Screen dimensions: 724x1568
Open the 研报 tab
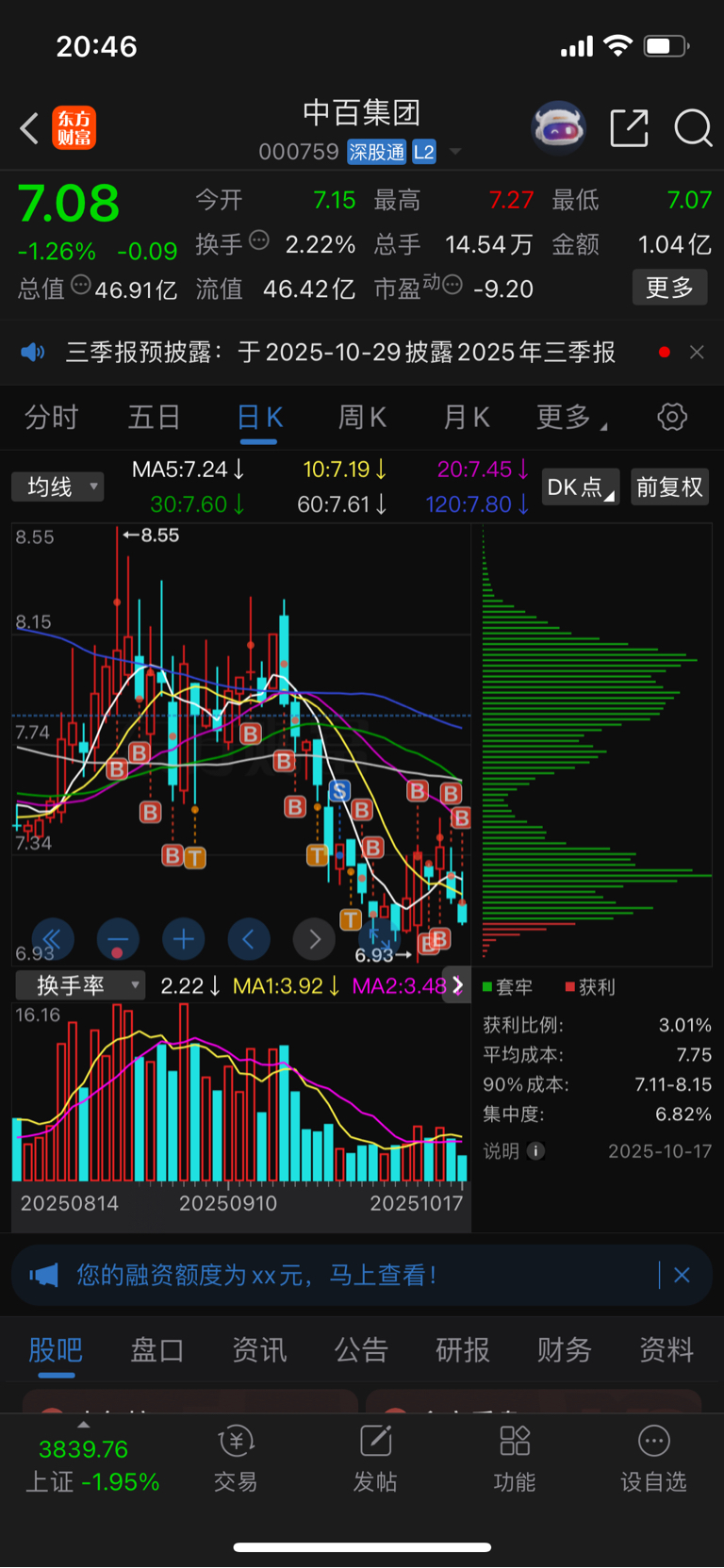tap(463, 1350)
